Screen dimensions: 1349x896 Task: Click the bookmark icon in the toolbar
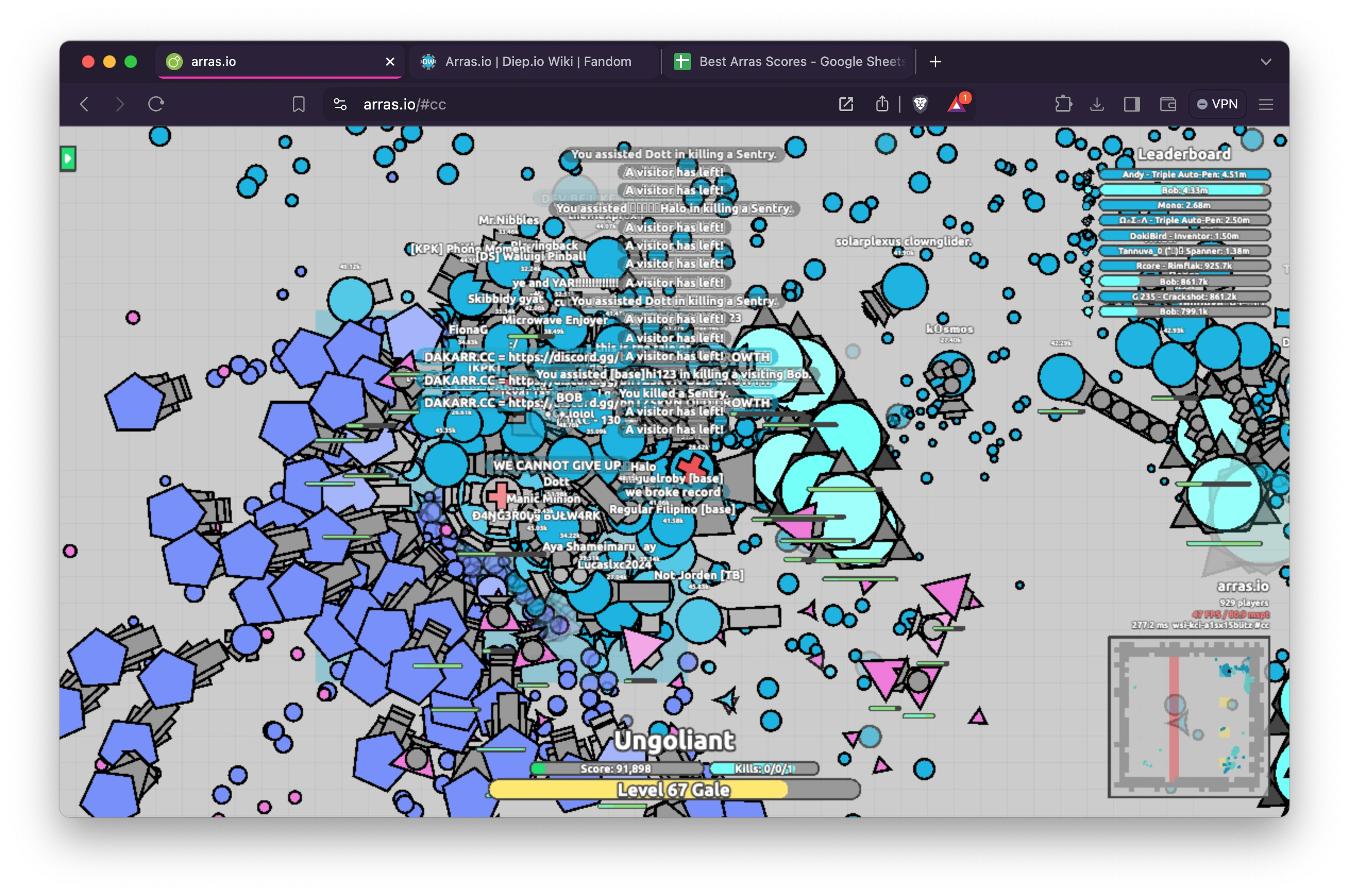point(298,104)
